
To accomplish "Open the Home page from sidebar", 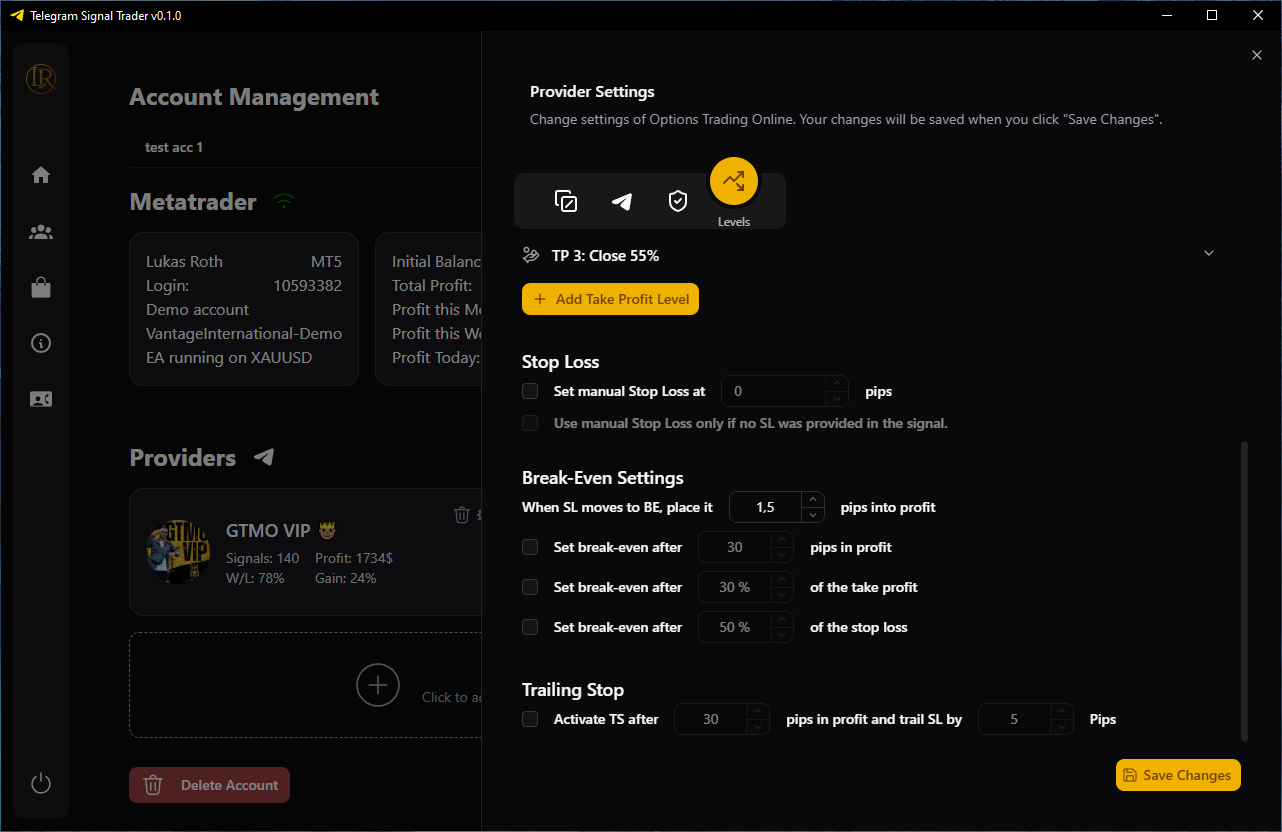I will [41, 175].
